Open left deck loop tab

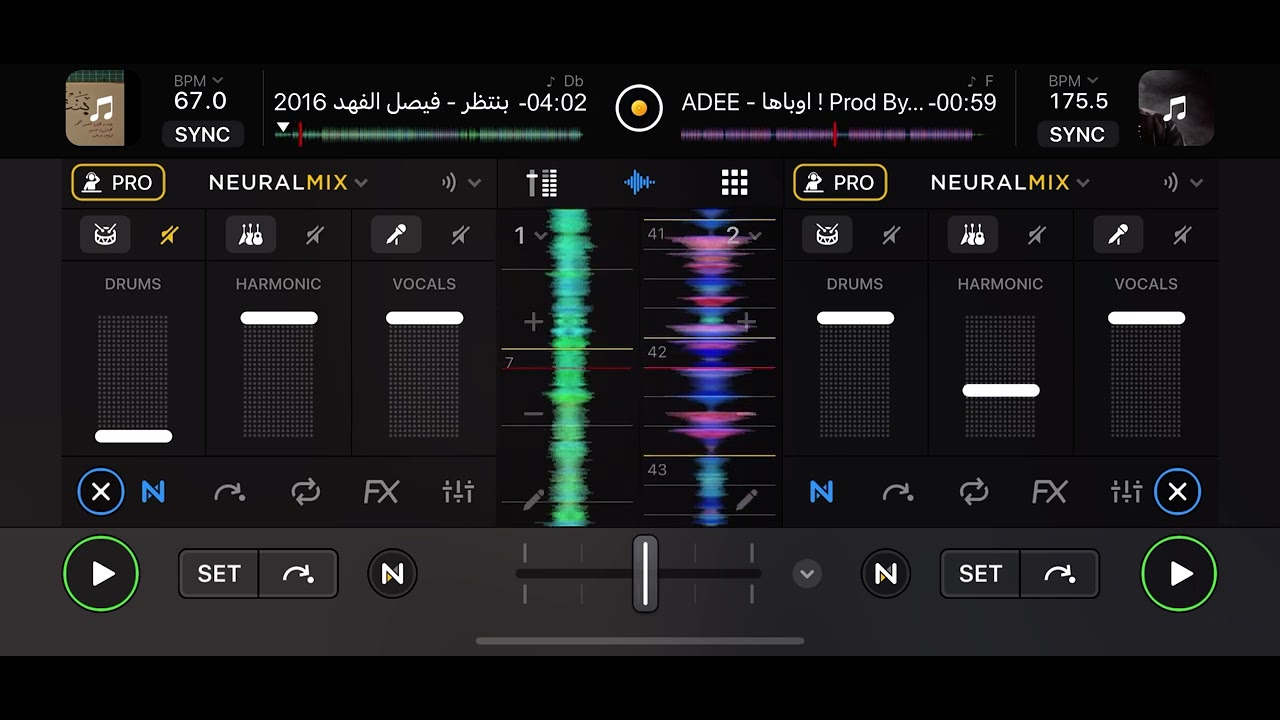[x=305, y=491]
